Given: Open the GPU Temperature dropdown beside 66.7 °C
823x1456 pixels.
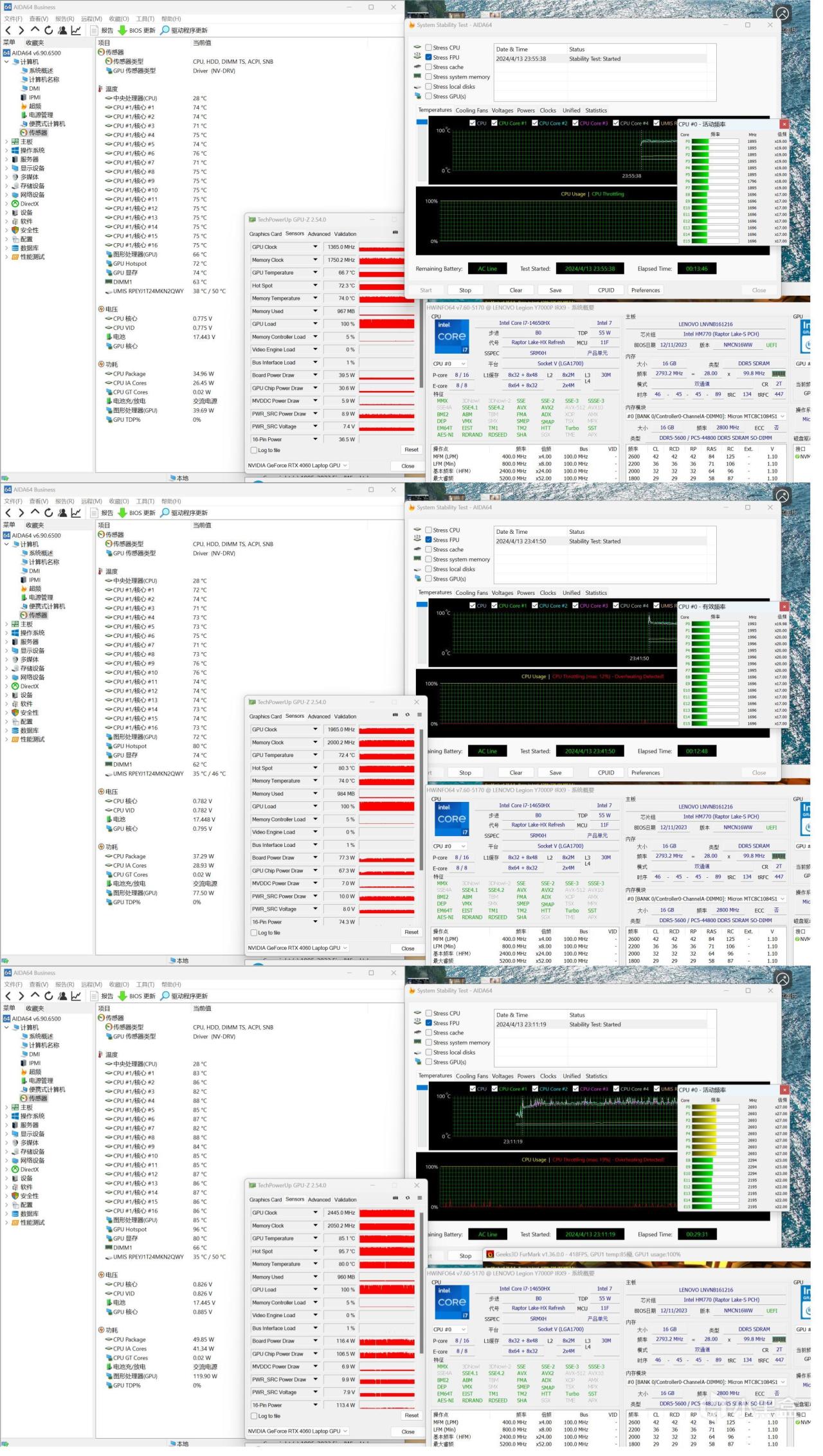Looking at the screenshot, I should (315, 273).
